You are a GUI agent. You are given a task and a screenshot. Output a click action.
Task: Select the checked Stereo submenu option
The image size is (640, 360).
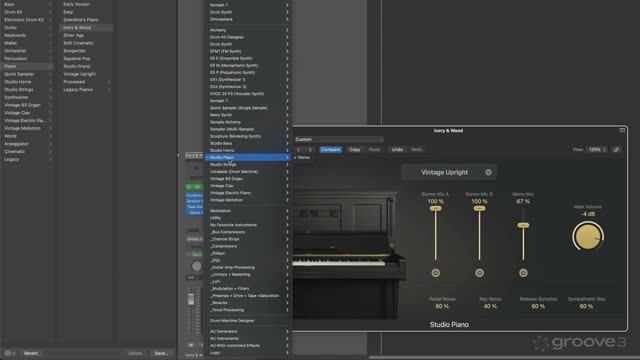pyautogui.click(x=302, y=158)
